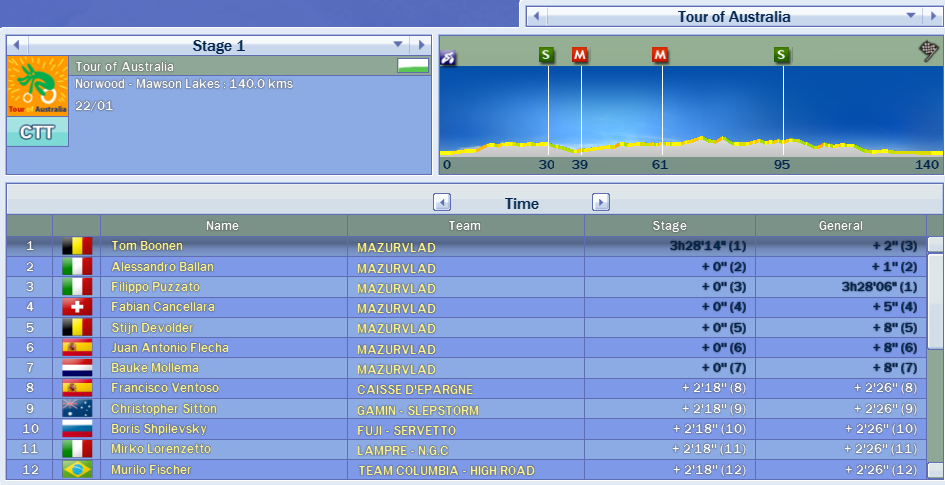This screenshot has width=945, height=485.
Task: Go to next stage with right arrow
Action: 423,45
